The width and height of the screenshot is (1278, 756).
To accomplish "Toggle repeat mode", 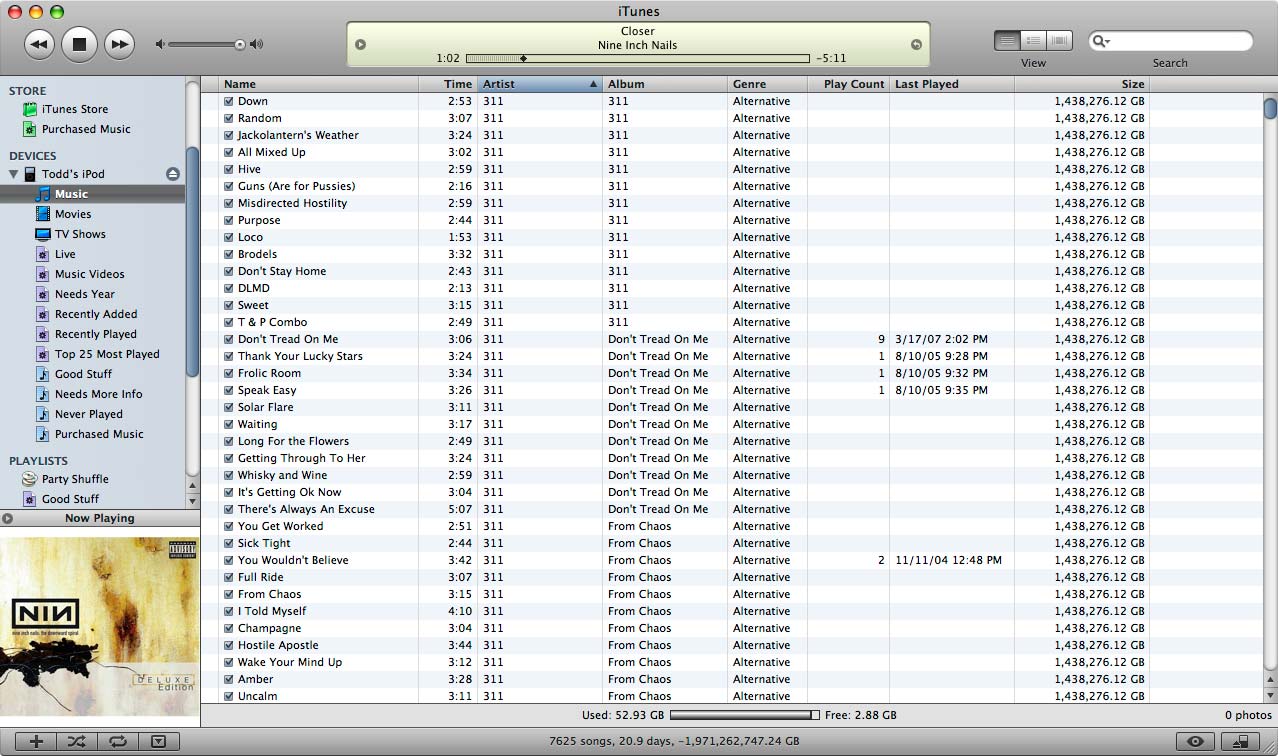I will pyautogui.click(x=117, y=741).
